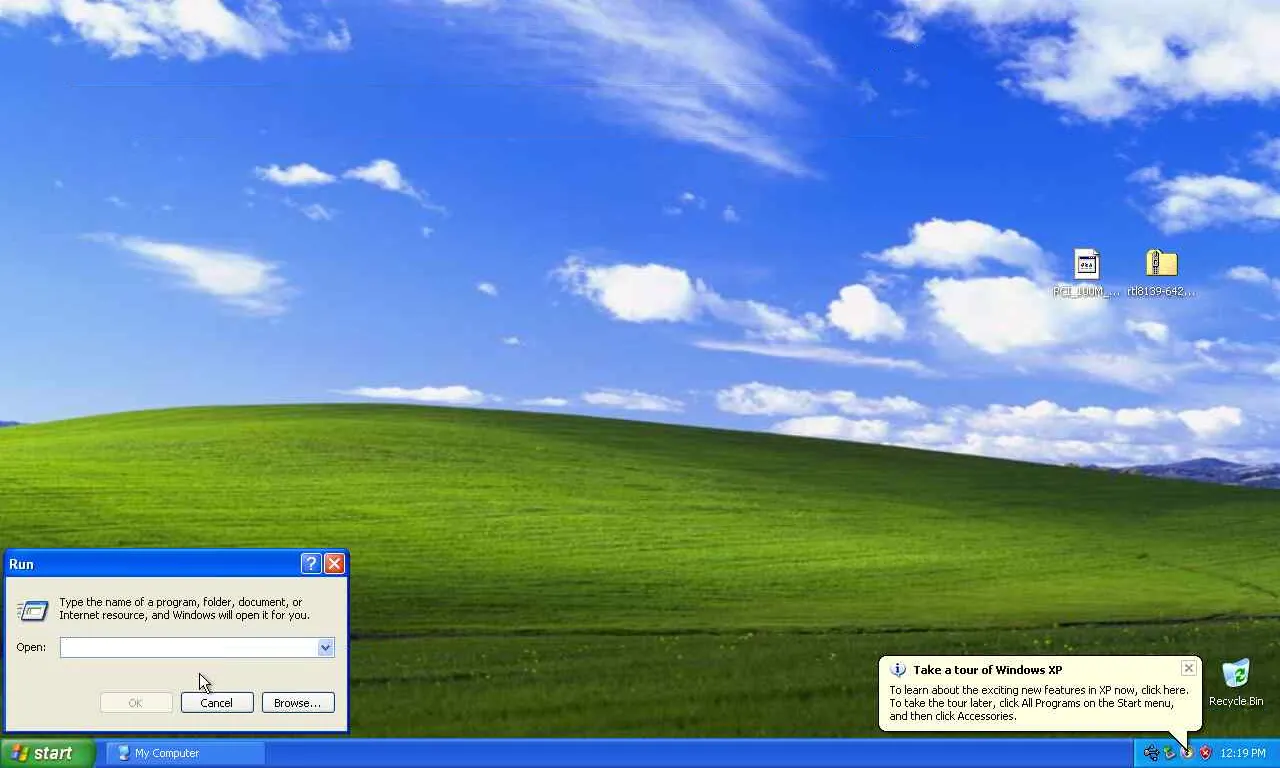Click the Run dialog's help question mark button

tap(311, 564)
